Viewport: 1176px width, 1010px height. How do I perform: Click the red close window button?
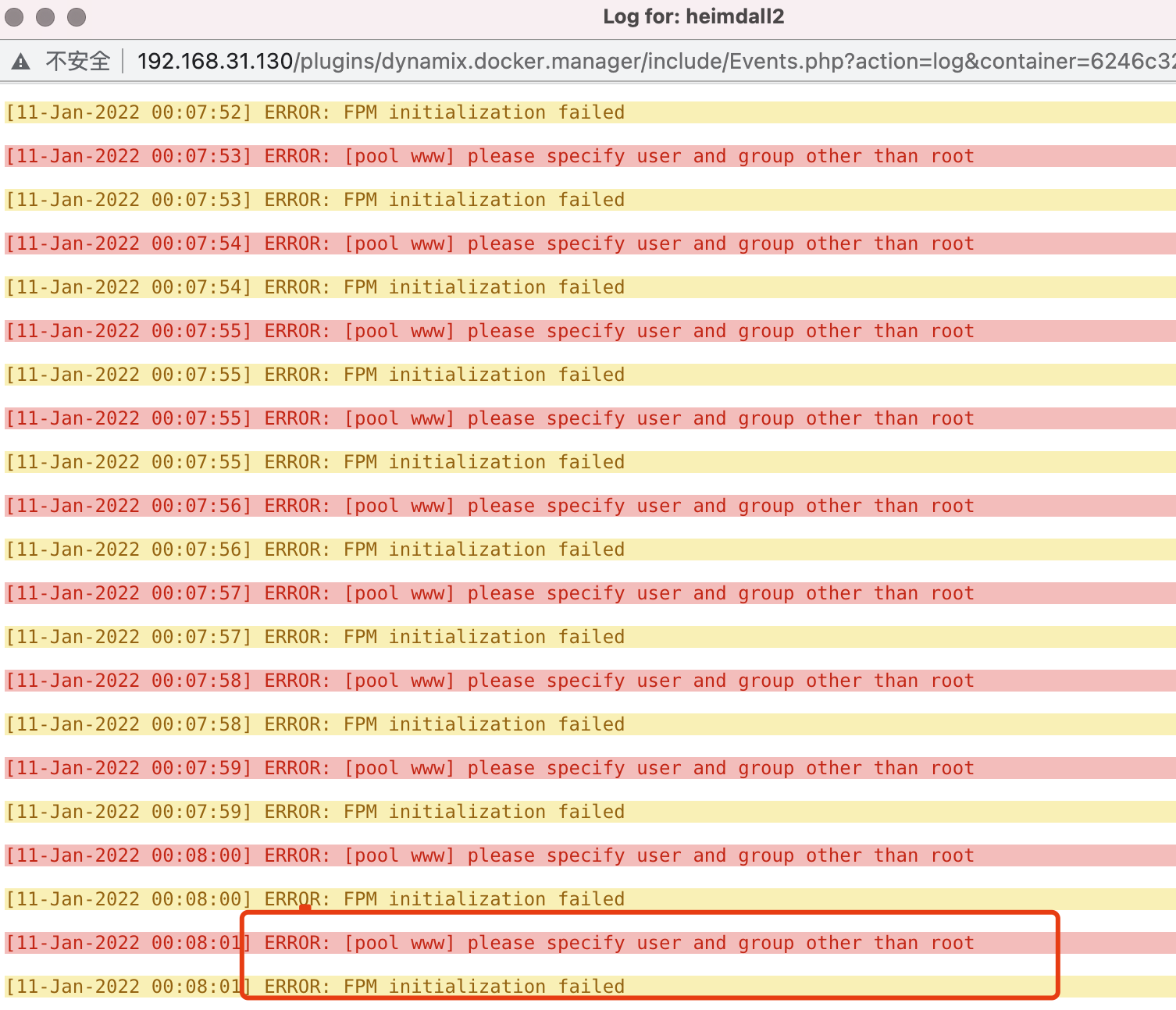click(15, 16)
